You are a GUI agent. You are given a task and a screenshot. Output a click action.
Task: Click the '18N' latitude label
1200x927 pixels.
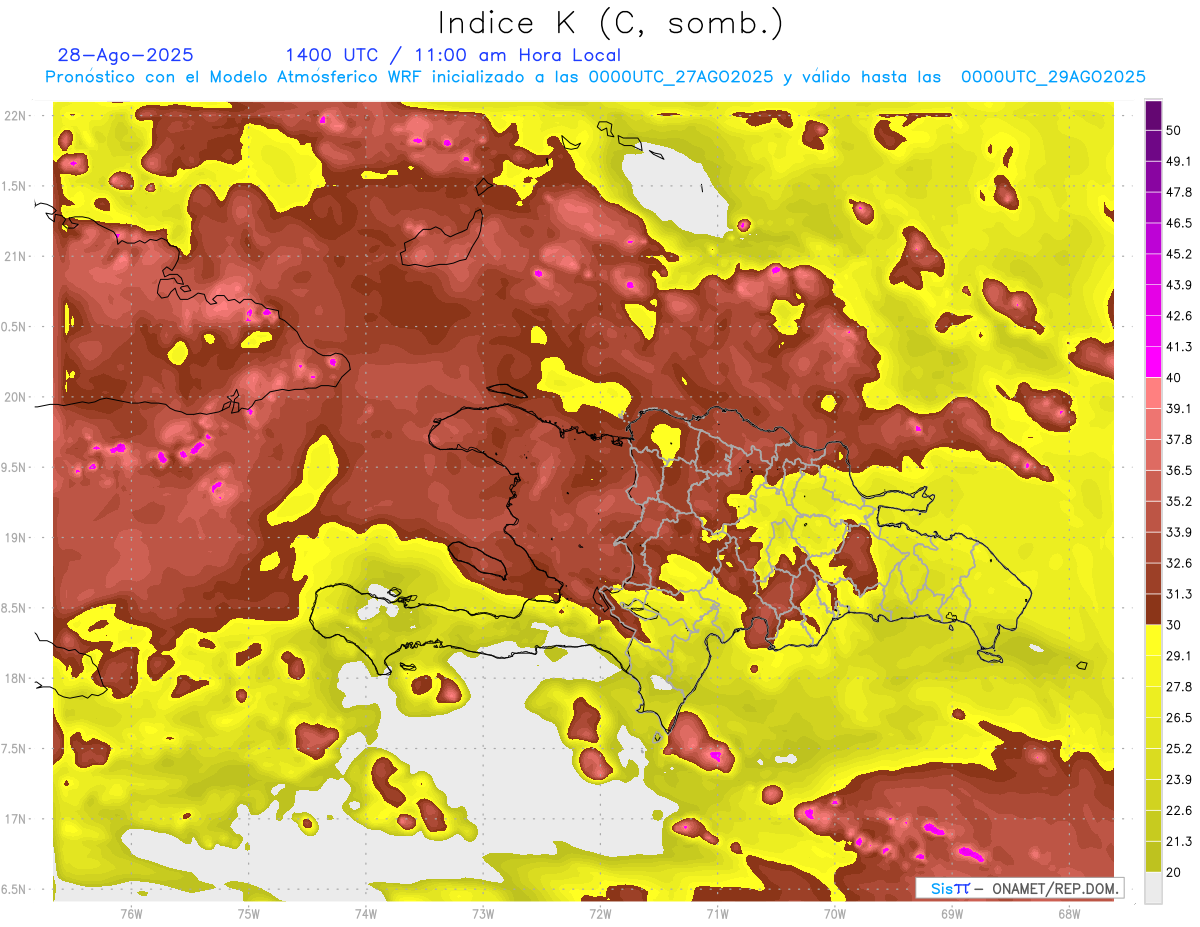click(x=17, y=679)
